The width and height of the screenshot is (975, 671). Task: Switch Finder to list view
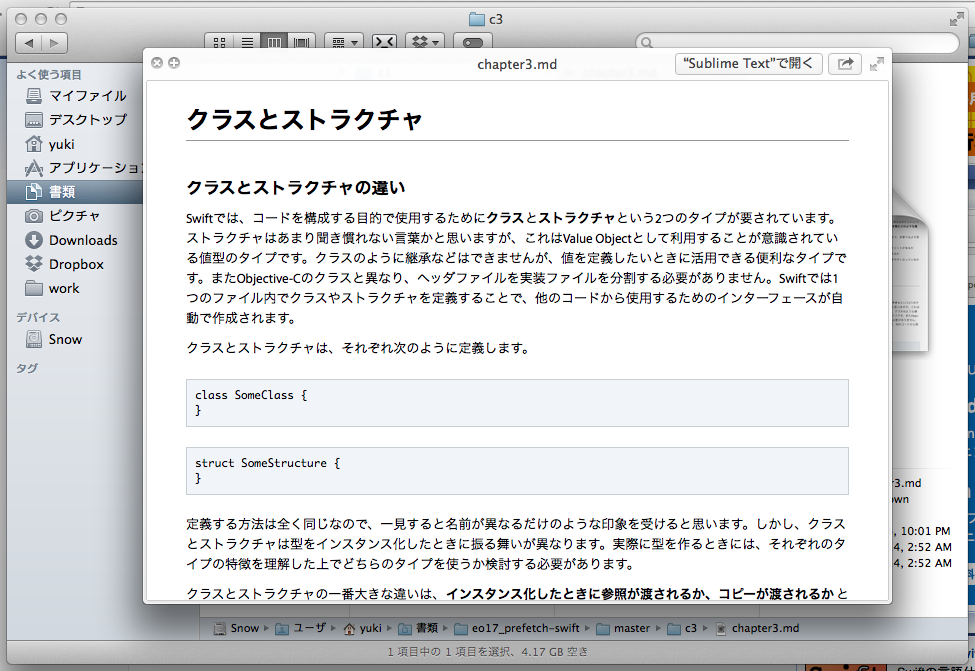246,43
